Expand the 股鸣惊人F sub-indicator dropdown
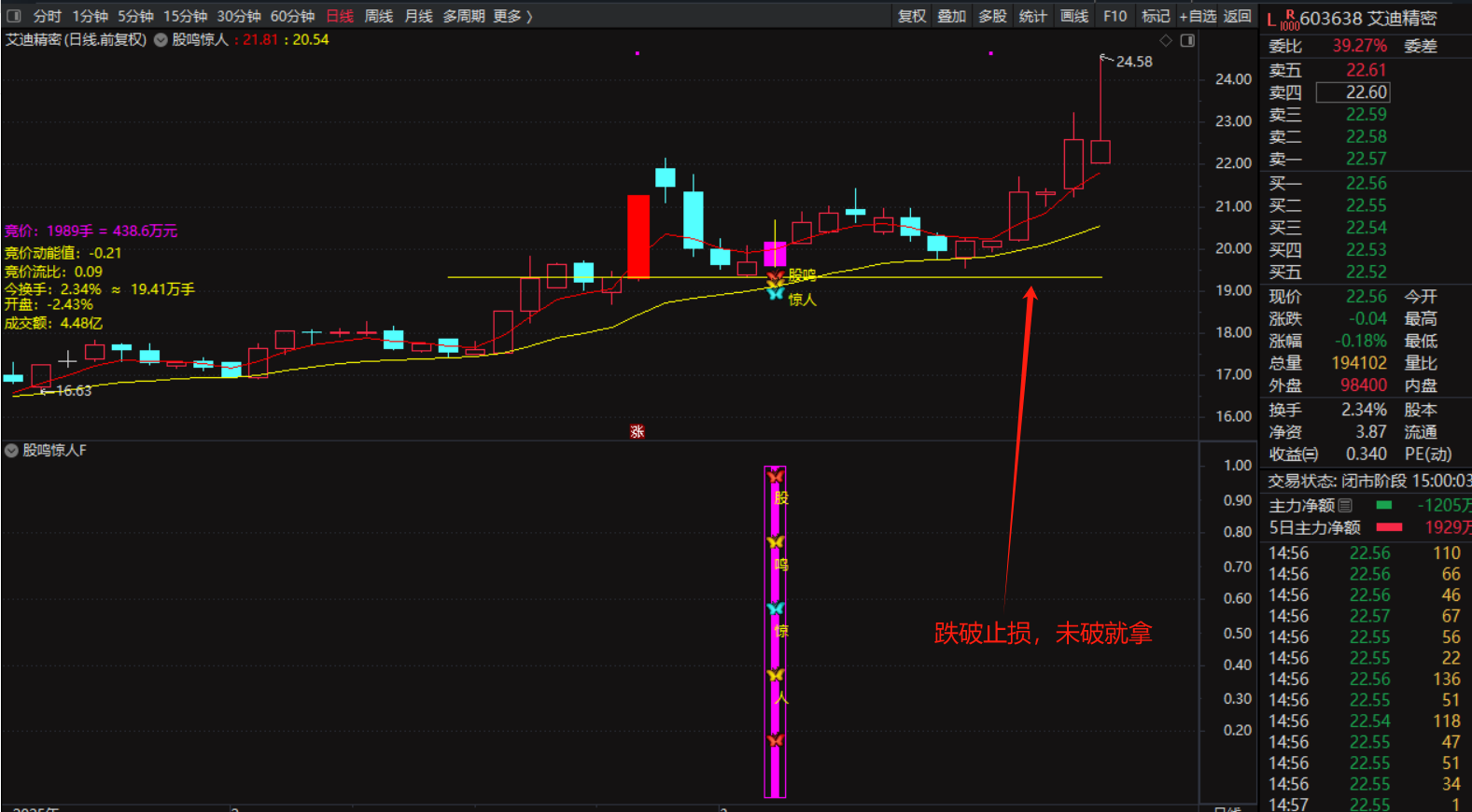The image size is (1472, 812). coord(11,451)
